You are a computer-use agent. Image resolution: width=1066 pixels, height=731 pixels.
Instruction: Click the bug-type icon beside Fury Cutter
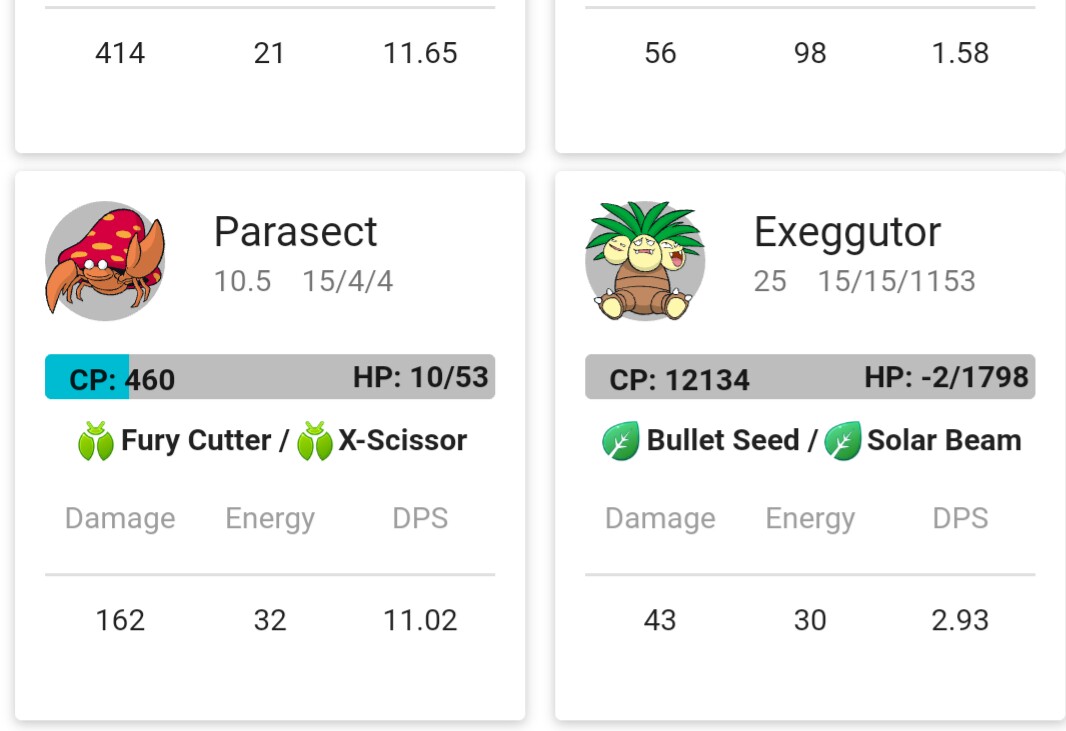[x=96, y=441]
